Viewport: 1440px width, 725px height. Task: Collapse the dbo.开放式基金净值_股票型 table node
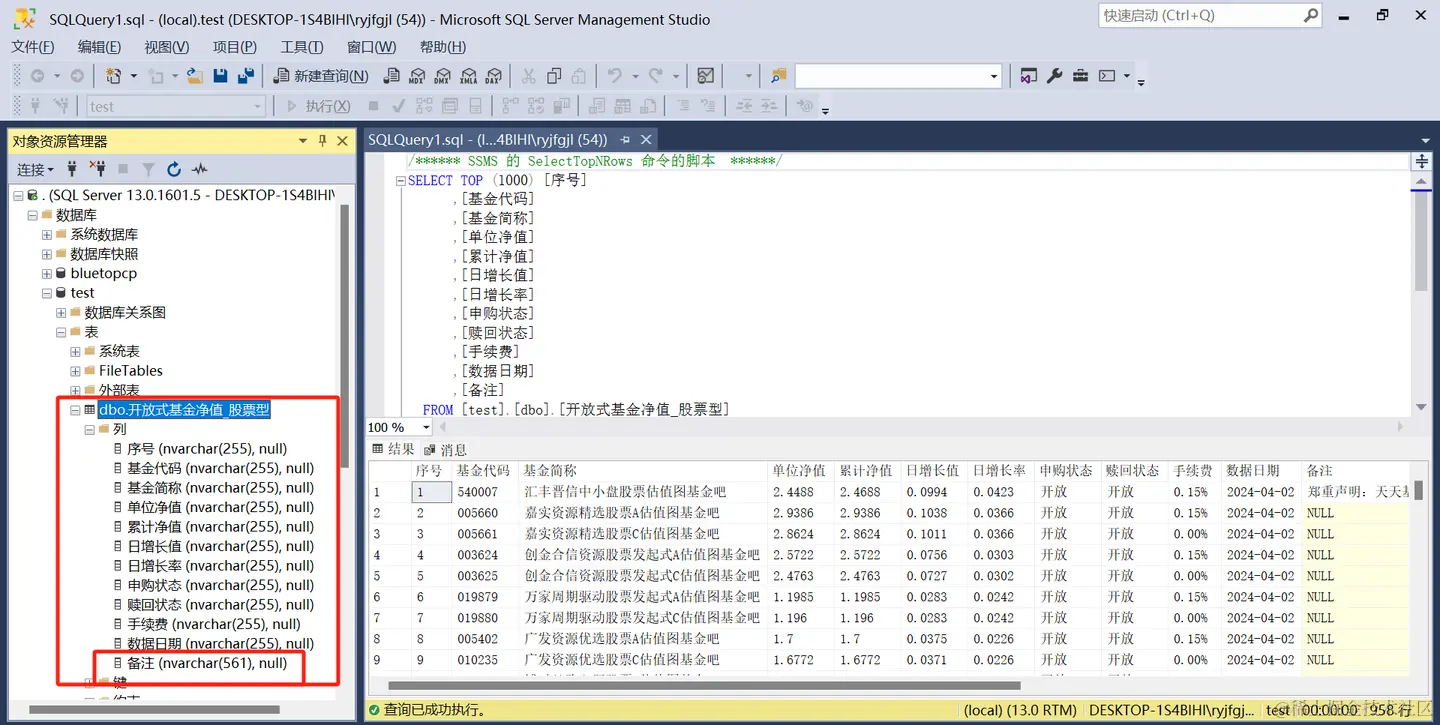pos(75,410)
